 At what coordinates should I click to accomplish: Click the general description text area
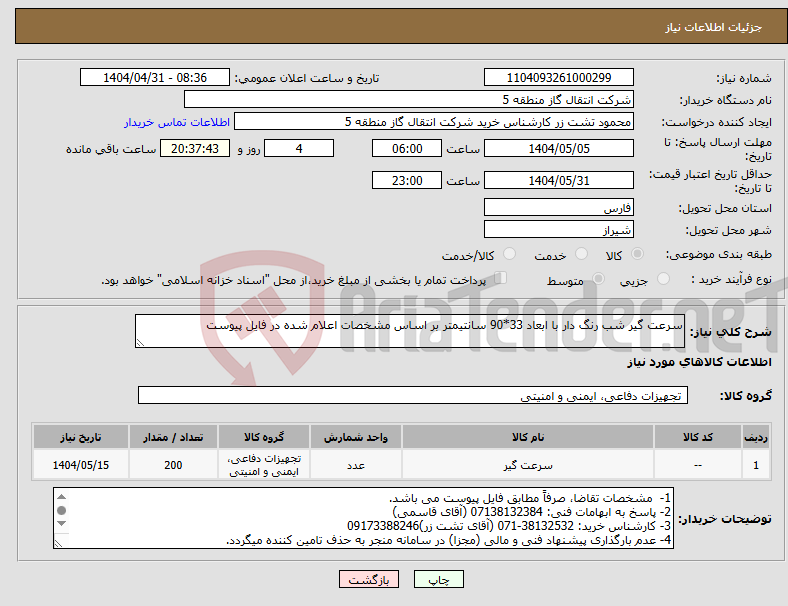[x=410, y=331]
